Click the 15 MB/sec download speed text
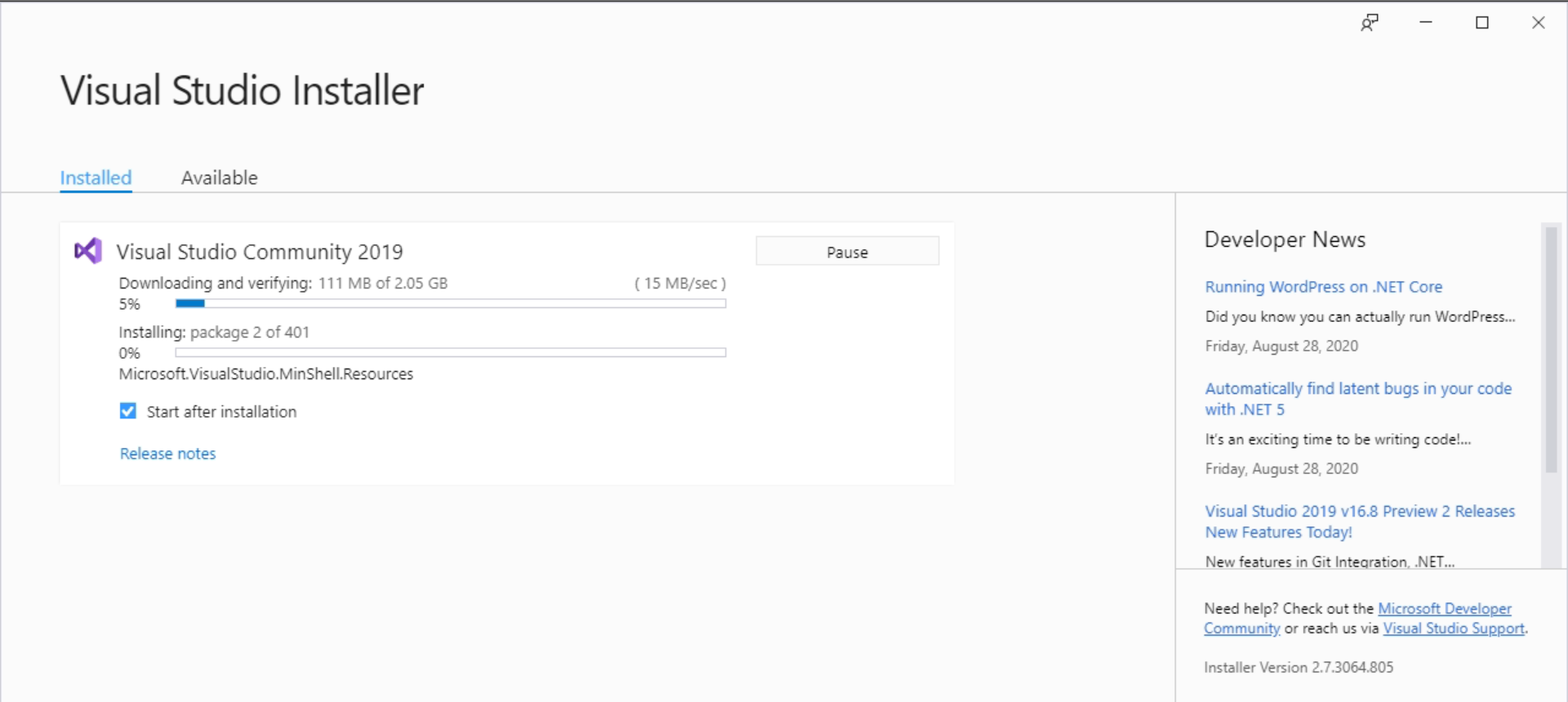The width and height of the screenshot is (1568, 702). click(x=680, y=284)
